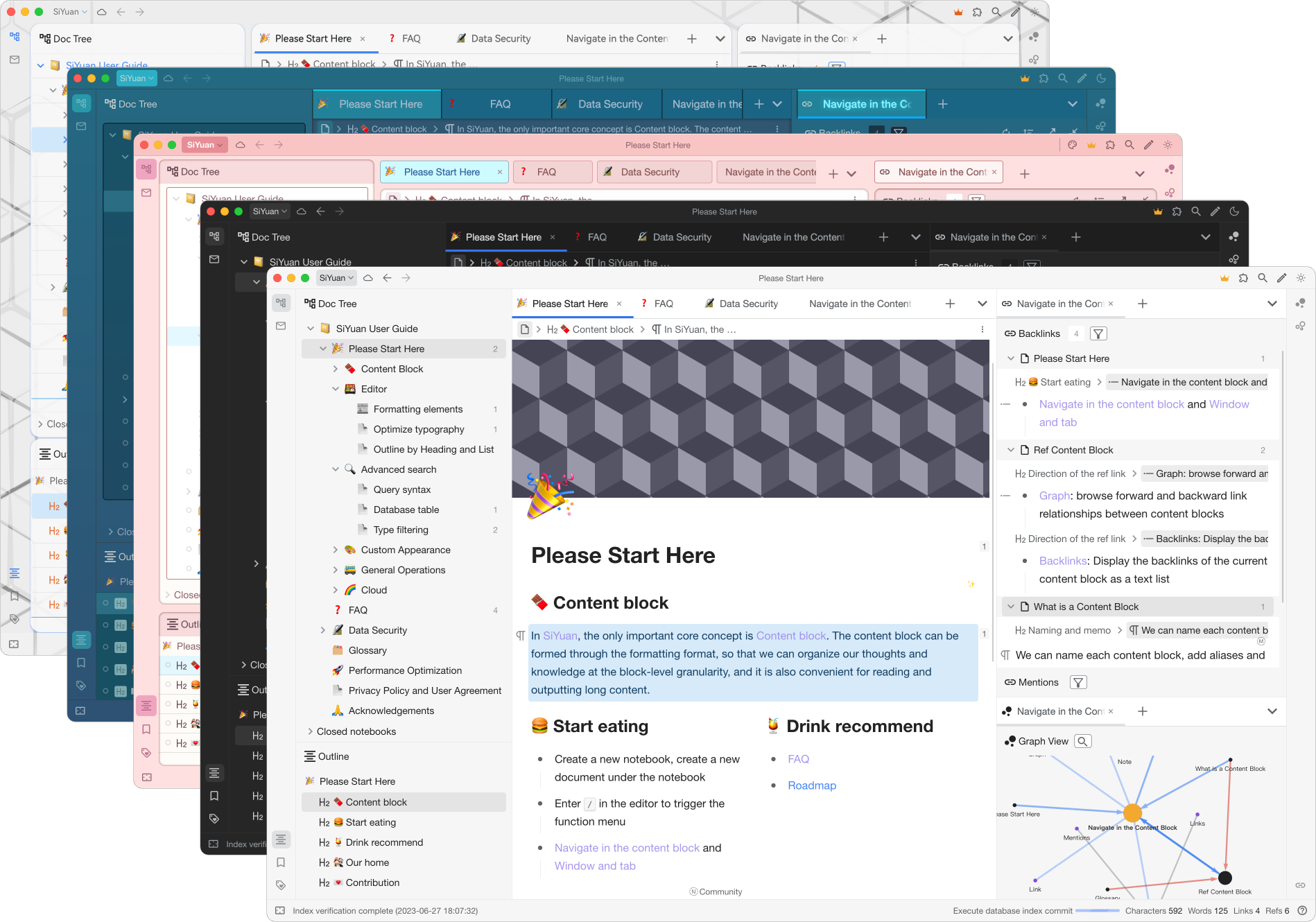The image size is (1316, 922).
Task: Toggle the Backlinks filter button
Action: pos(1098,333)
